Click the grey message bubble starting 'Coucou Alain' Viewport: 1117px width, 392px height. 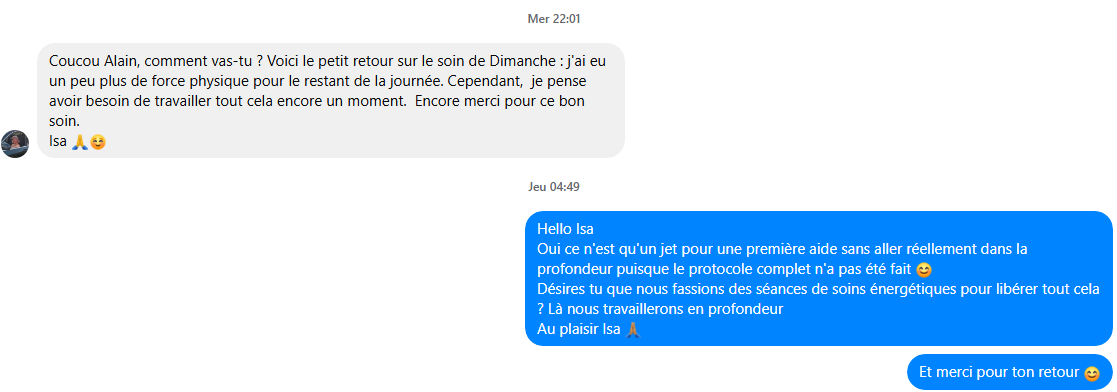[331, 100]
